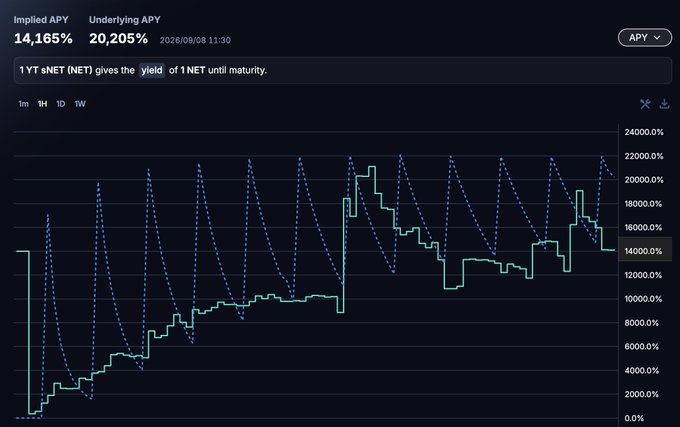Switch to 1W timeframe
The height and width of the screenshot is (427, 680).
coord(80,104)
